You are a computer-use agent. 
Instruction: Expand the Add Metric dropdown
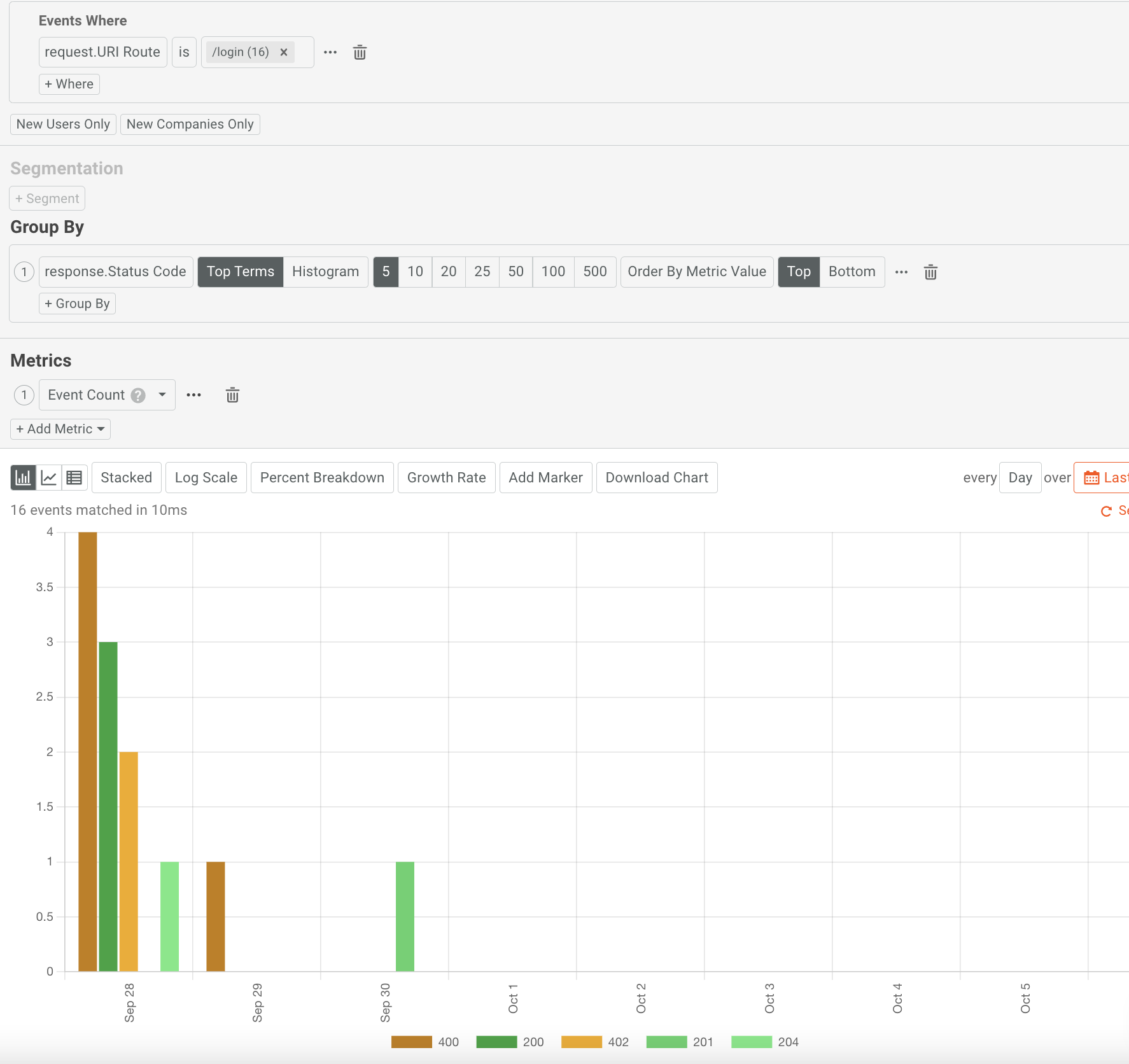tap(60, 429)
